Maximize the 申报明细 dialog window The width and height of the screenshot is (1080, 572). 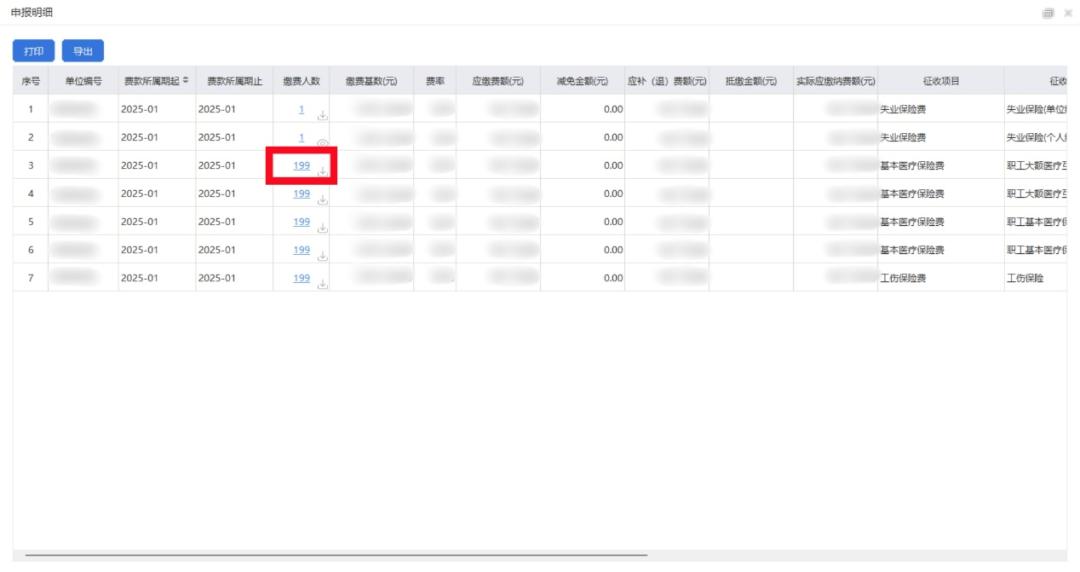pos(1048,13)
